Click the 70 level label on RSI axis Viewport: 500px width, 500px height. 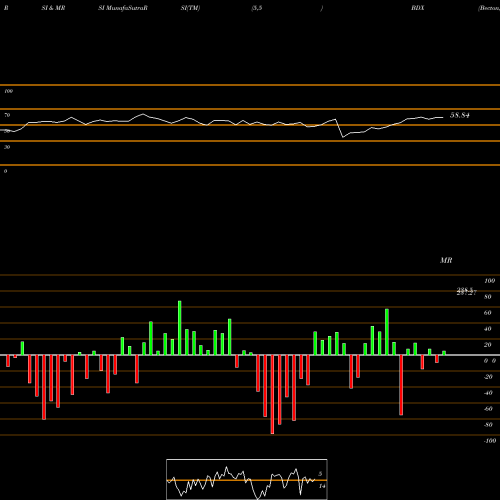click(x=7, y=115)
